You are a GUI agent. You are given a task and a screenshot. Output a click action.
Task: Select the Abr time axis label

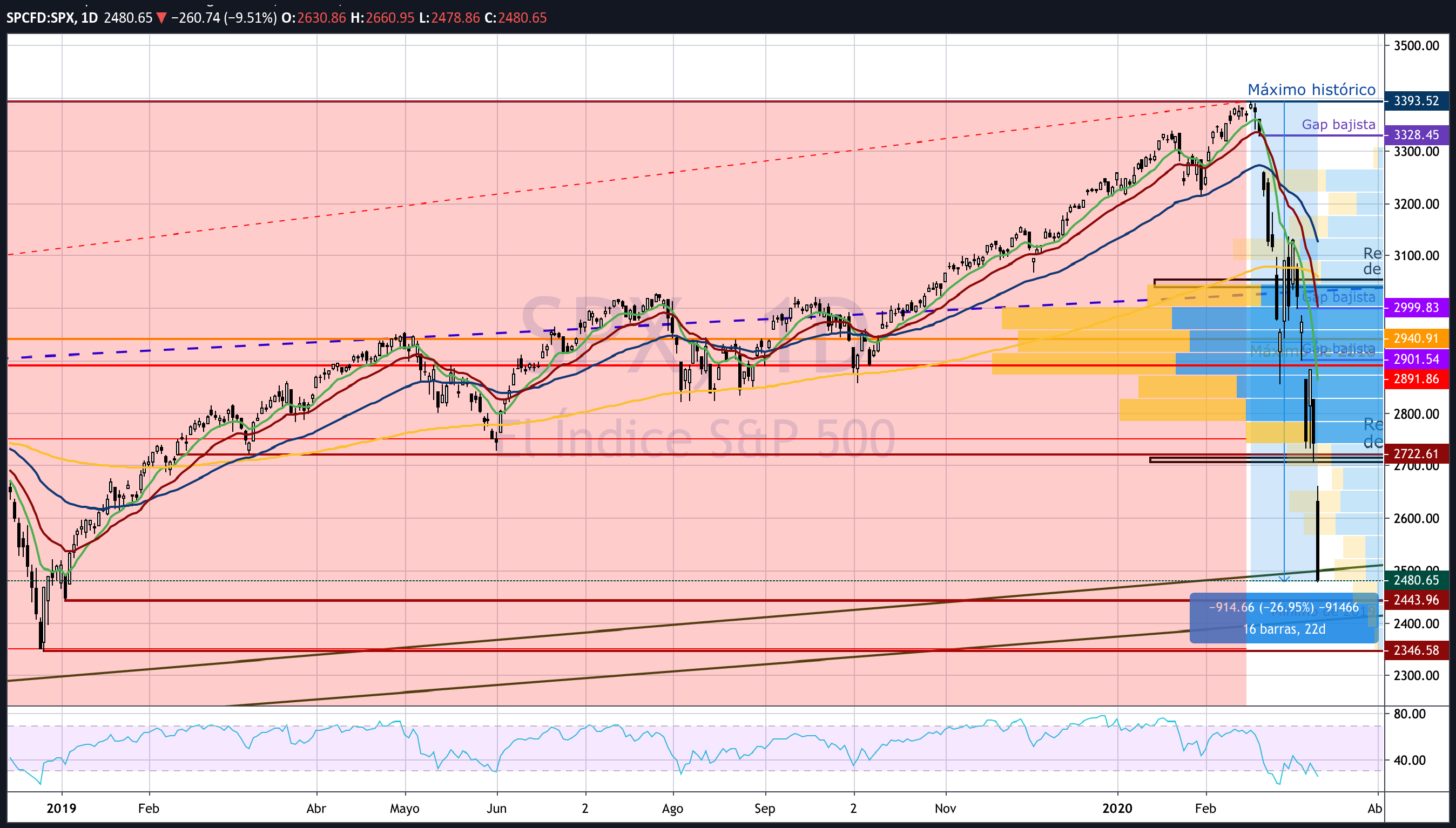click(316, 808)
